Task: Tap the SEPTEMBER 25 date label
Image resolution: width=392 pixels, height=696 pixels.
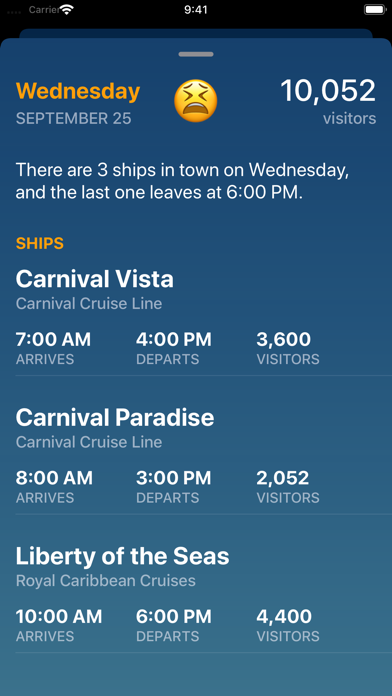Action: point(74,119)
